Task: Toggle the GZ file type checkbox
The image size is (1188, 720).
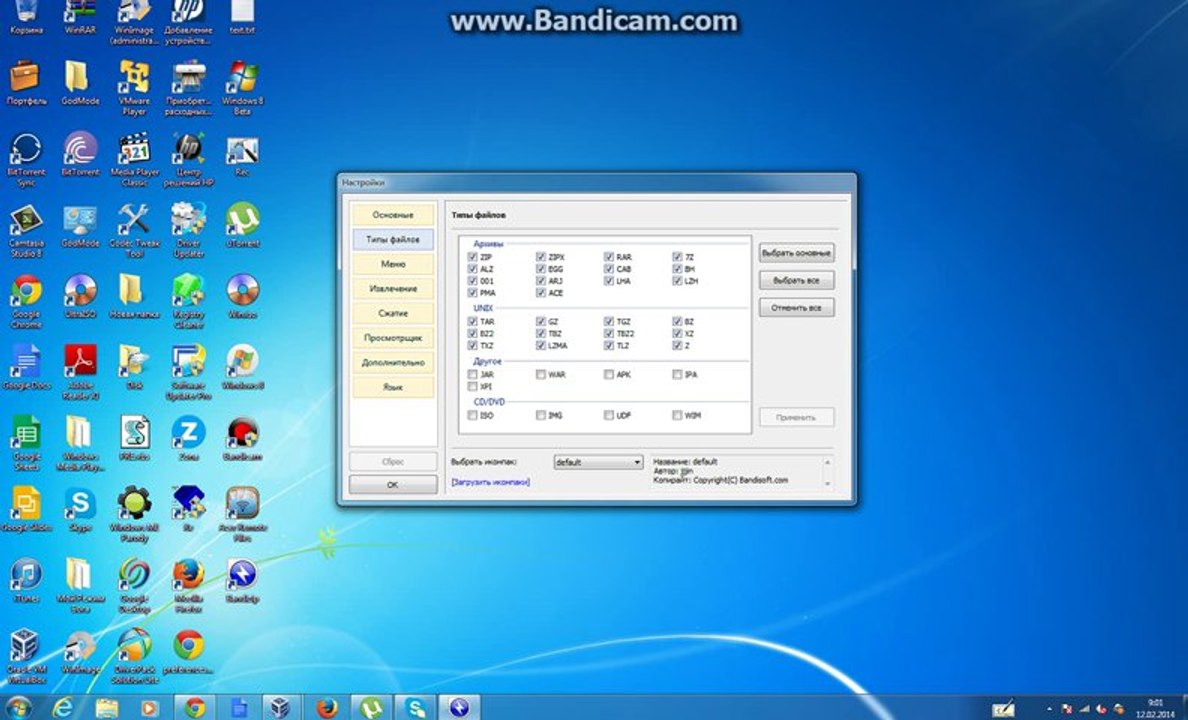Action: (540, 321)
